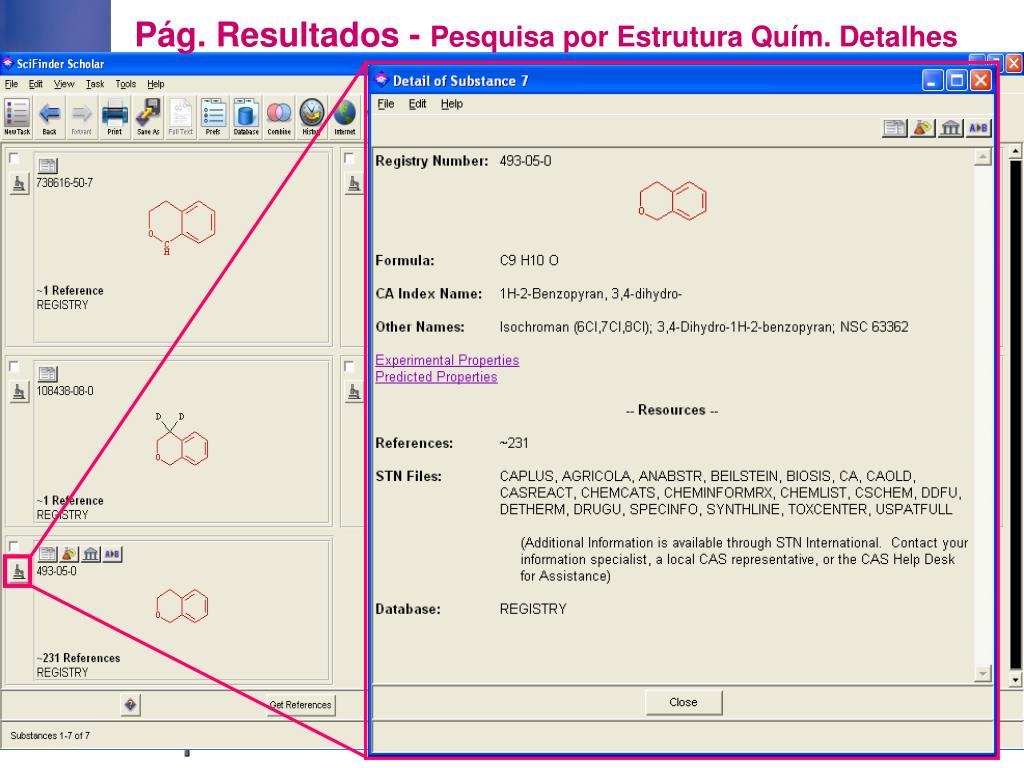Screen dimensions: 1024x768
Task: Open File menu in Detail of Substance window
Action: coord(386,104)
